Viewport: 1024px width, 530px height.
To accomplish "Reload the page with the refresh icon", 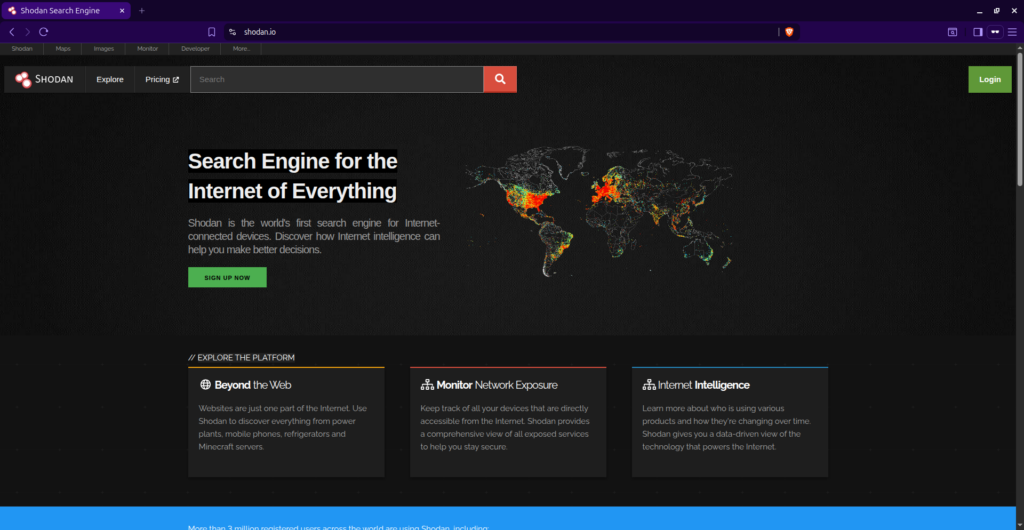I will click(44, 32).
